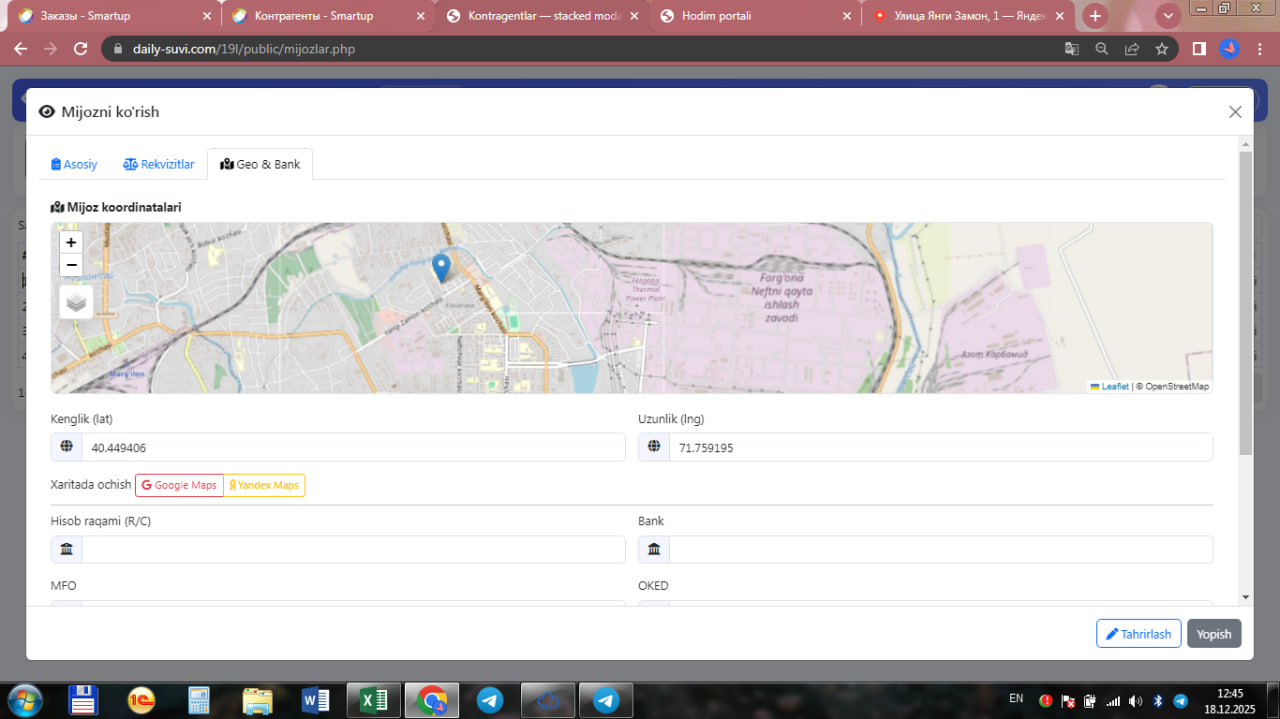The height and width of the screenshot is (719, 1280).
Task: Open Chrome tab search dropdown
Action: click(x=1168, y=16)
